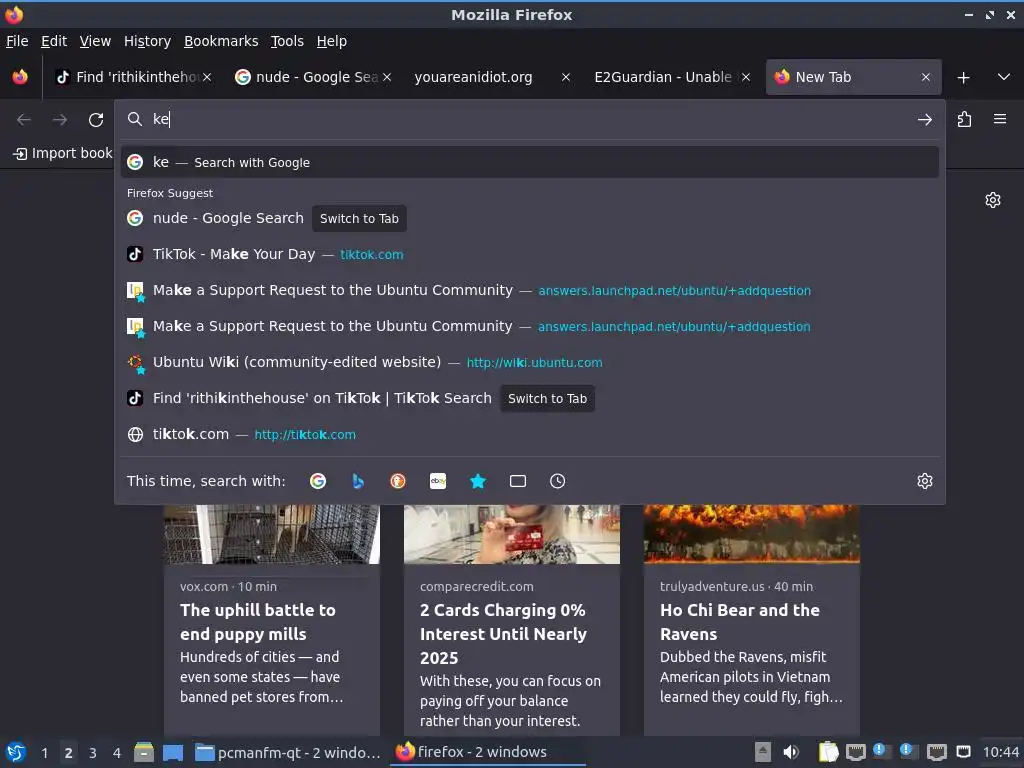The width and height of the screenshot is (1024, 768).
Task: Click the Firefox View pinned icon
Action: [x=20, y=77]
